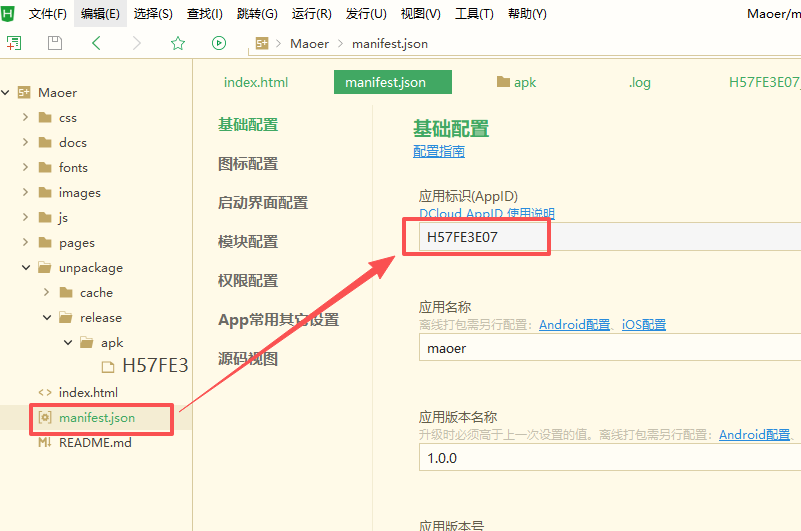Open the 发行(U) menu
Screen dimensions: 801x531
coord(366,14)
